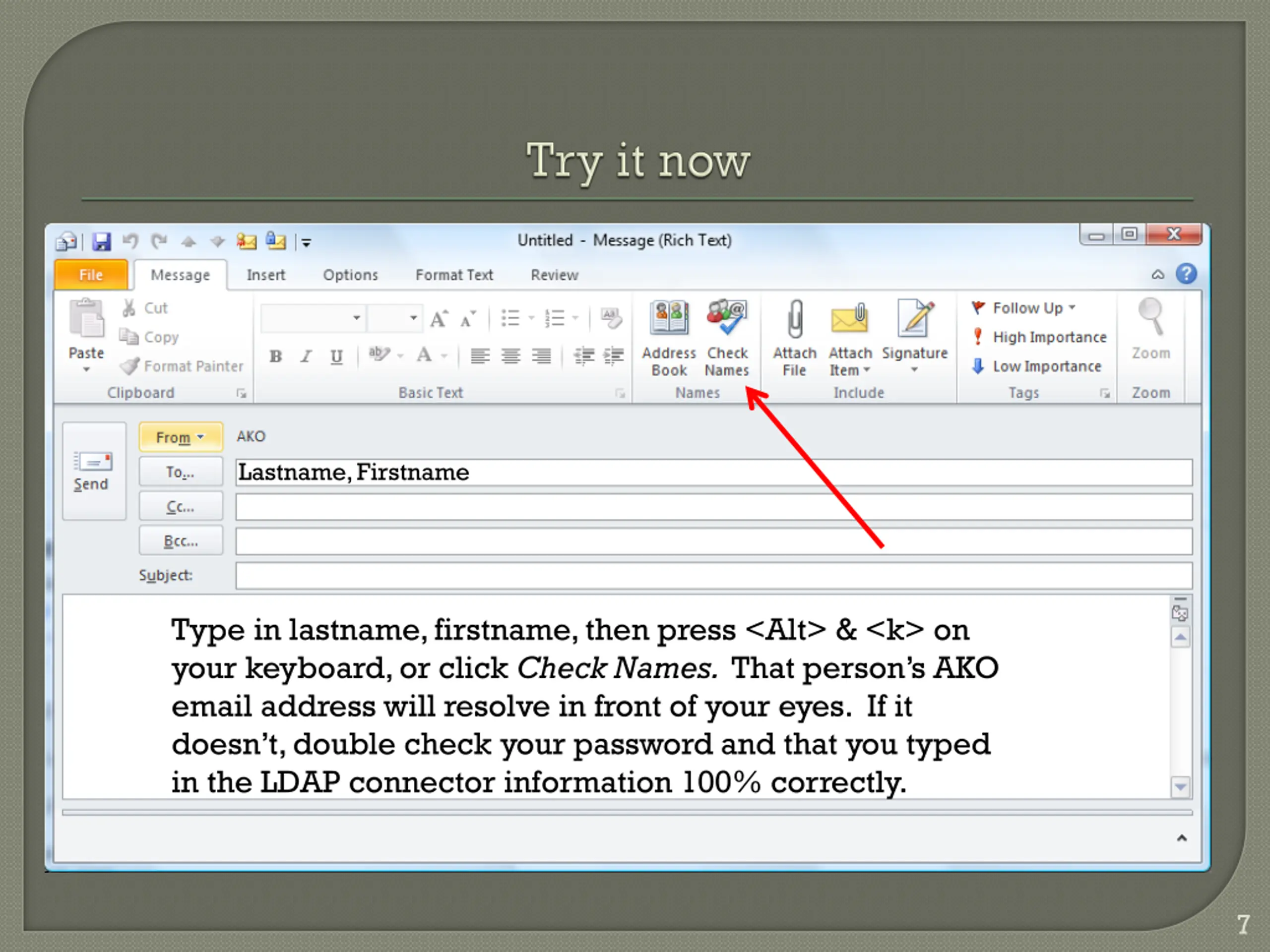Viewport: 1270px width, 952px height.
Task: Click the Signature pen icon
Action: click(915, 318)
